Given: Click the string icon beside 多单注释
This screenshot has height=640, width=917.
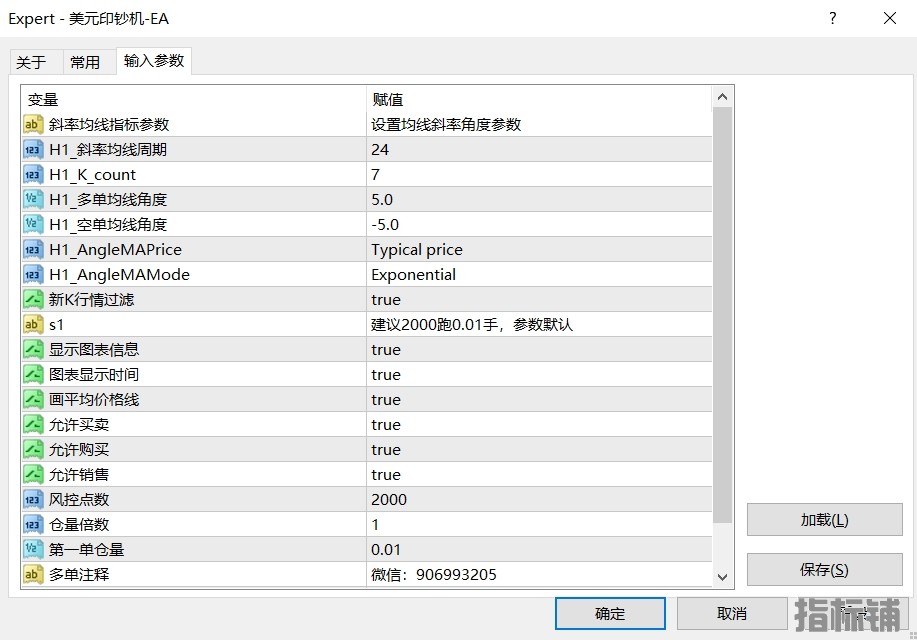Looking at the screenshot, I should [x=33, y=575].
